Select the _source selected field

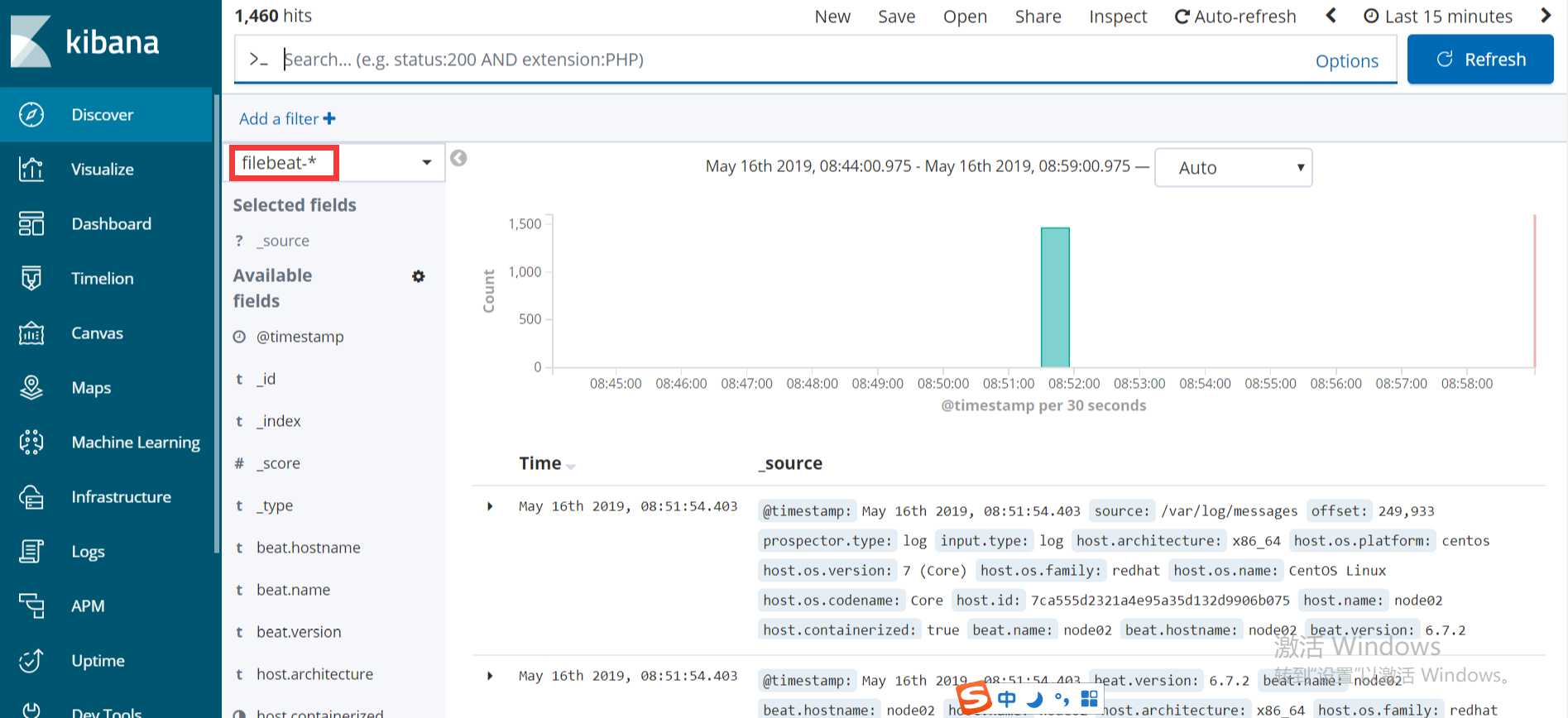point(283,241)
